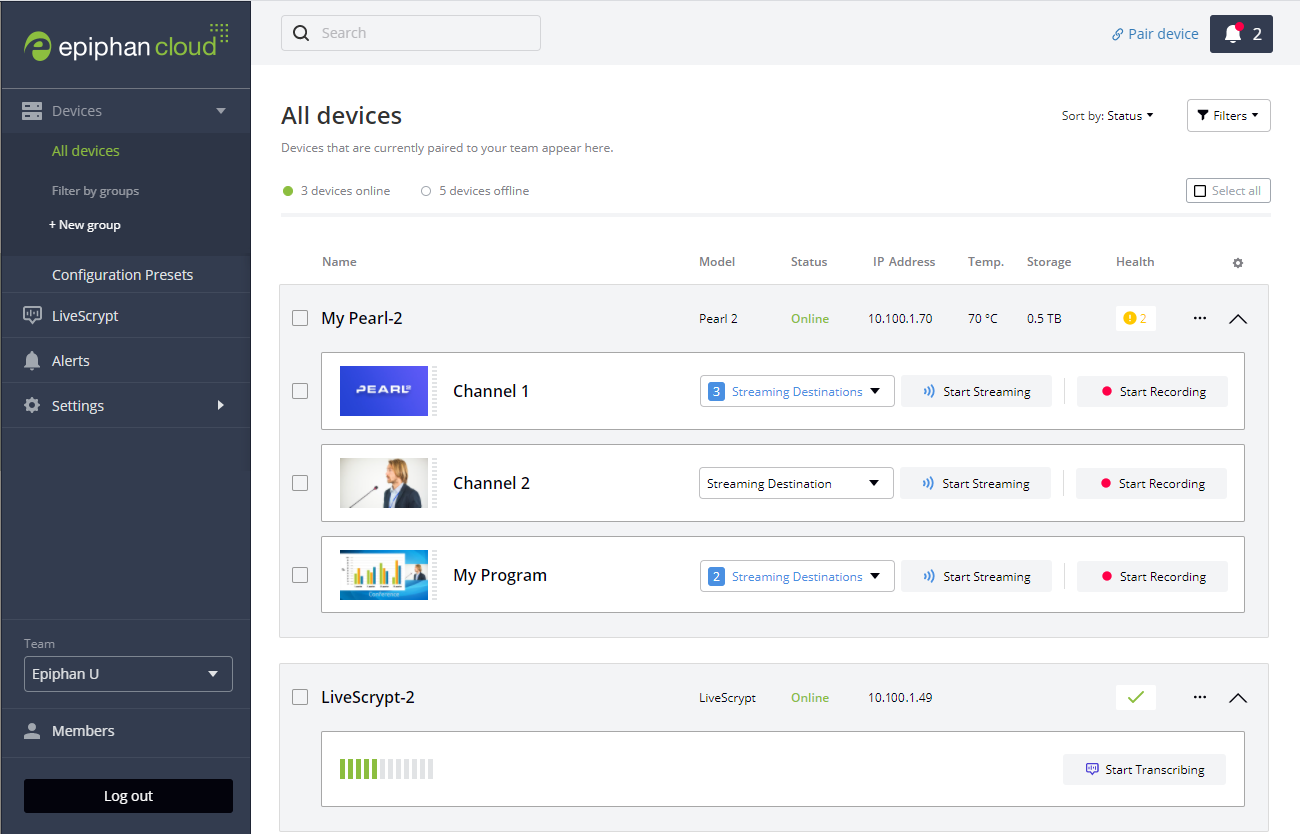Image resolution: width=1300 pixels, height=835 pixels.
Task: Open the Sort by Status dropdown
Action: click(x=1107, y=116)
